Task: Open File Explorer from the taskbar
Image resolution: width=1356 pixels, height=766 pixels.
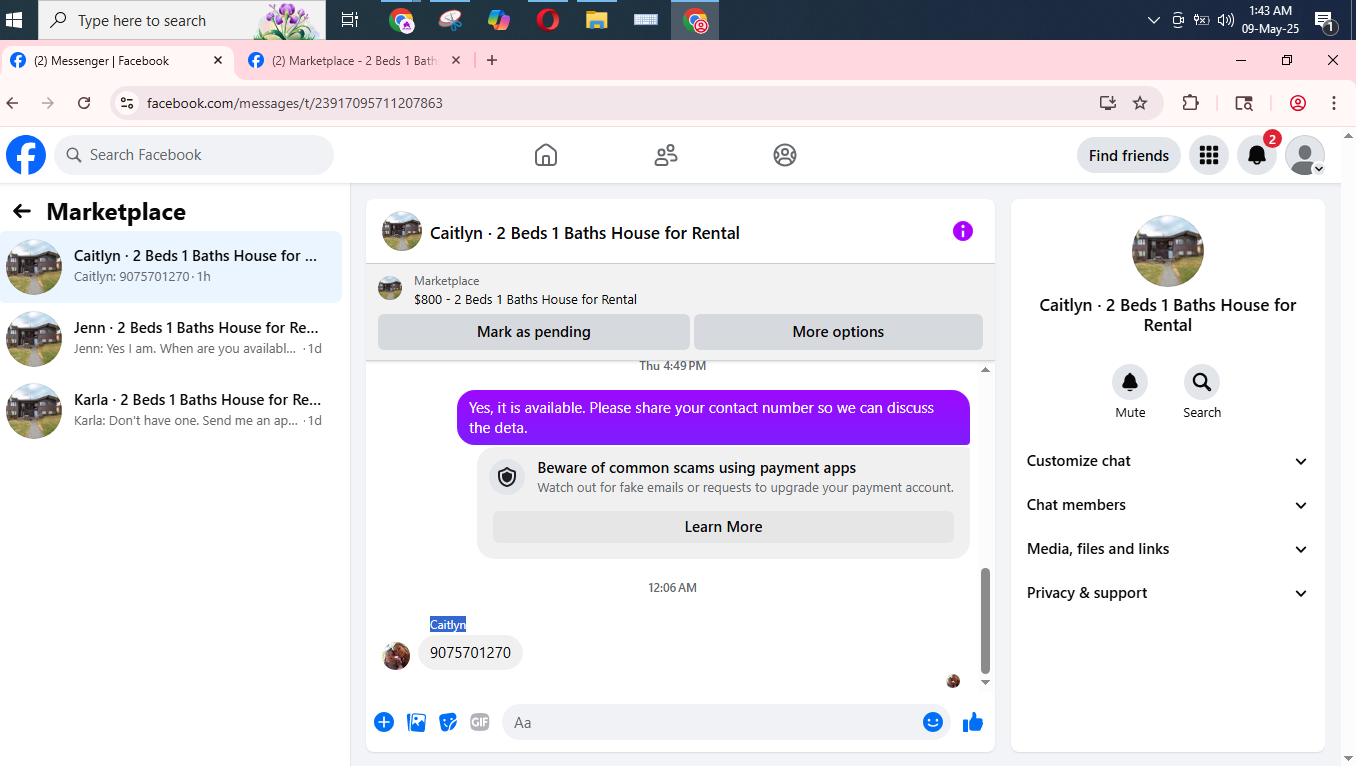Action: tap(597, 20)
